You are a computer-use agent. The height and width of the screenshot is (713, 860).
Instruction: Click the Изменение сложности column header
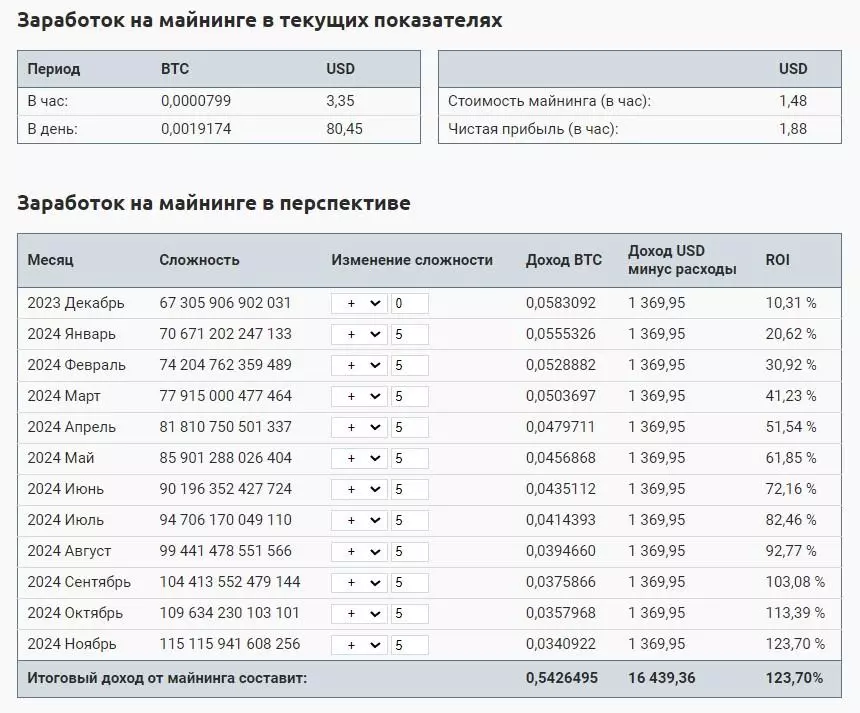click(x=412, y=260)
